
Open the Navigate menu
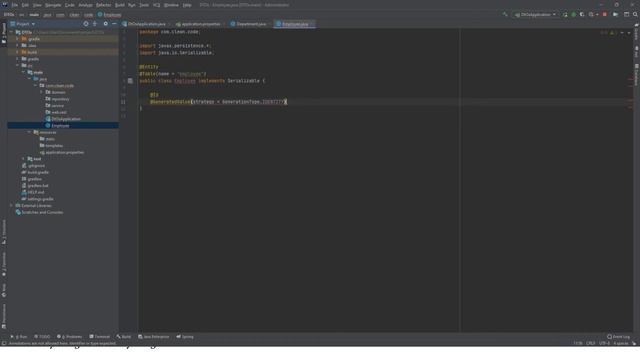point(53,5)
